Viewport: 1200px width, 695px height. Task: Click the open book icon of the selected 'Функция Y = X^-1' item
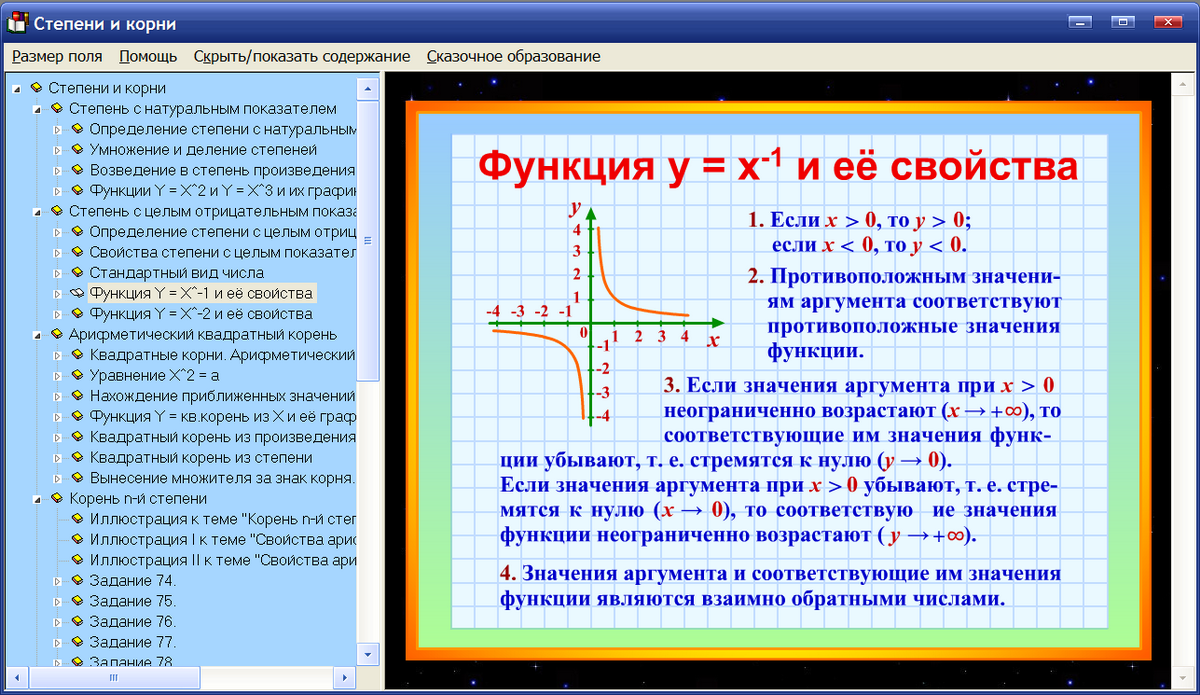[x=77, y=293]
